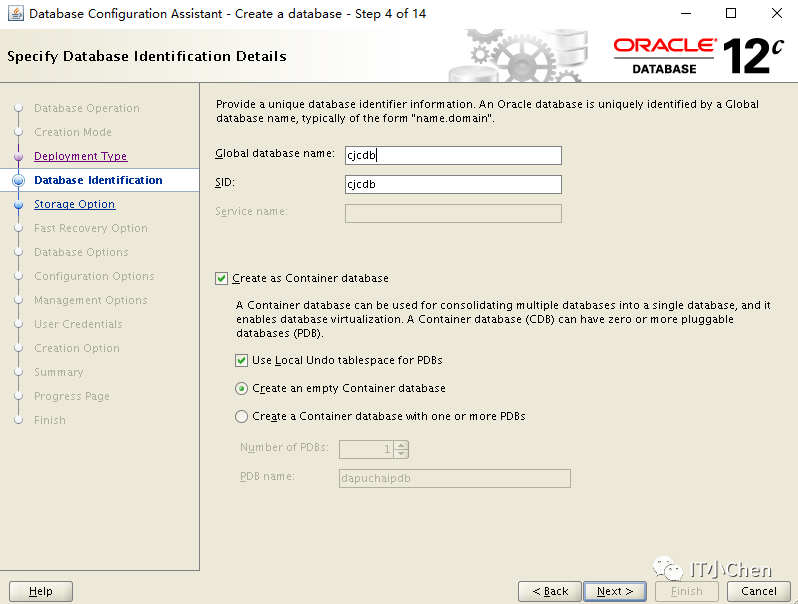Viewport: 798px width, 604px height.
Task: Toggle Use Local Undo tablespace for PDBs
Action: pyautogui.click(x=241, y=360)
